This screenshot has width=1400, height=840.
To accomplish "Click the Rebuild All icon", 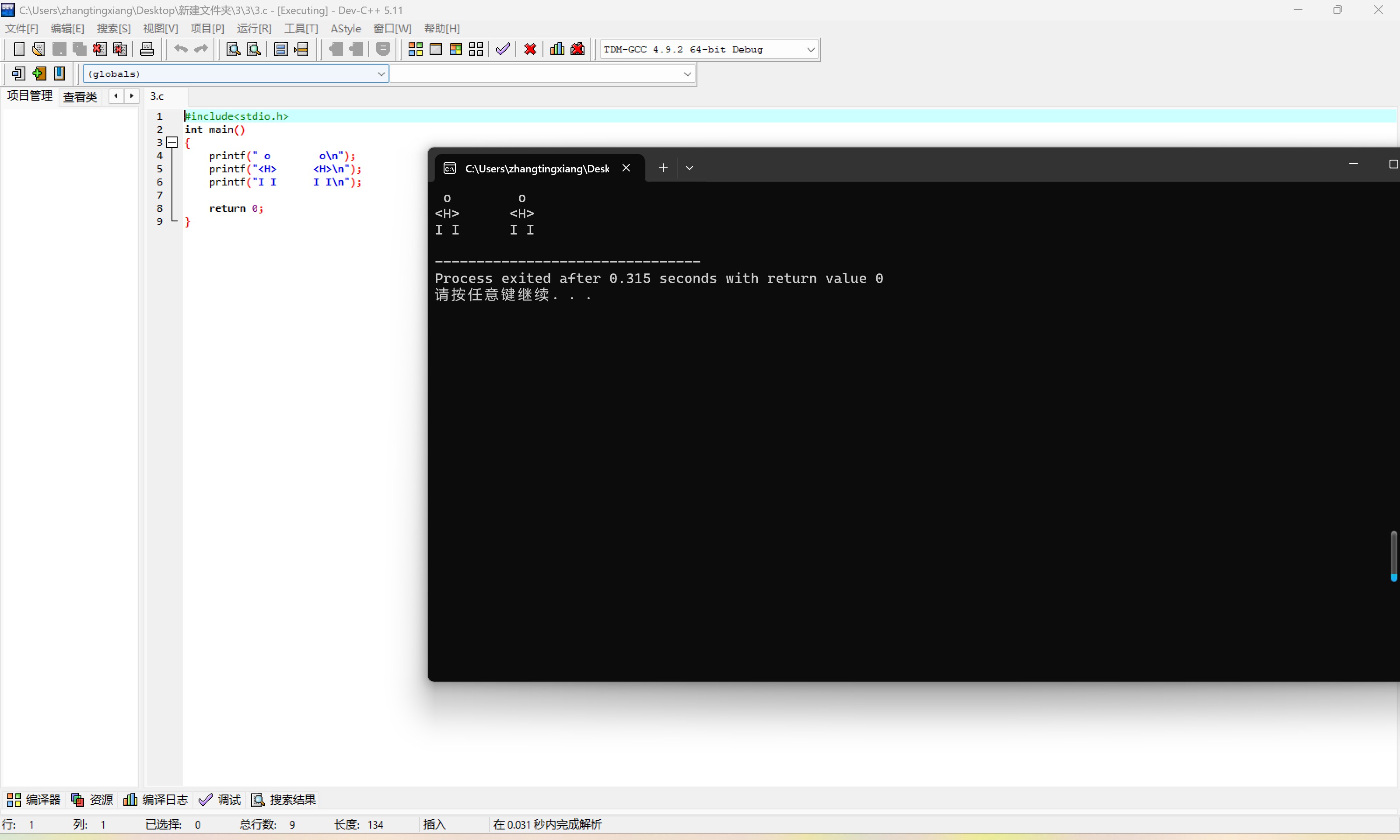I will [476, 49].
